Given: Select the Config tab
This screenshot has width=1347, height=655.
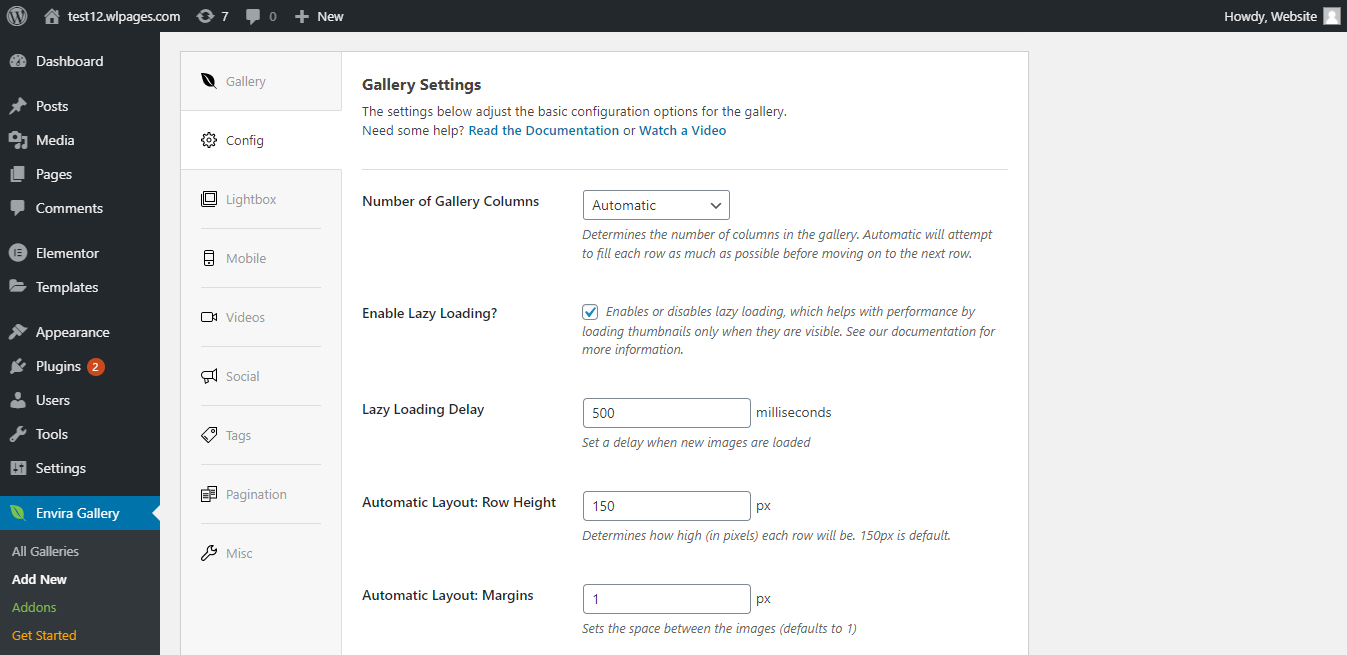Looking at the screenshot, I should coord(261,140).
